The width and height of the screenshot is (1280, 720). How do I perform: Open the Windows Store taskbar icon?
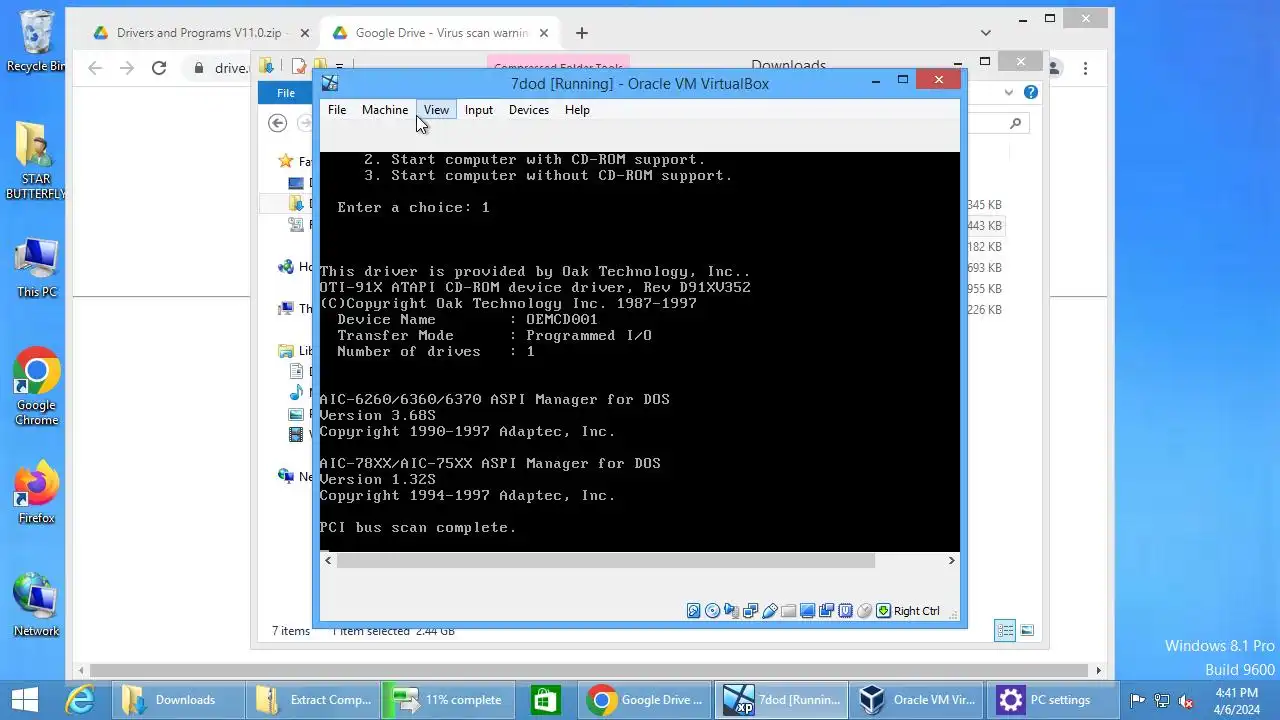[545, 700]
